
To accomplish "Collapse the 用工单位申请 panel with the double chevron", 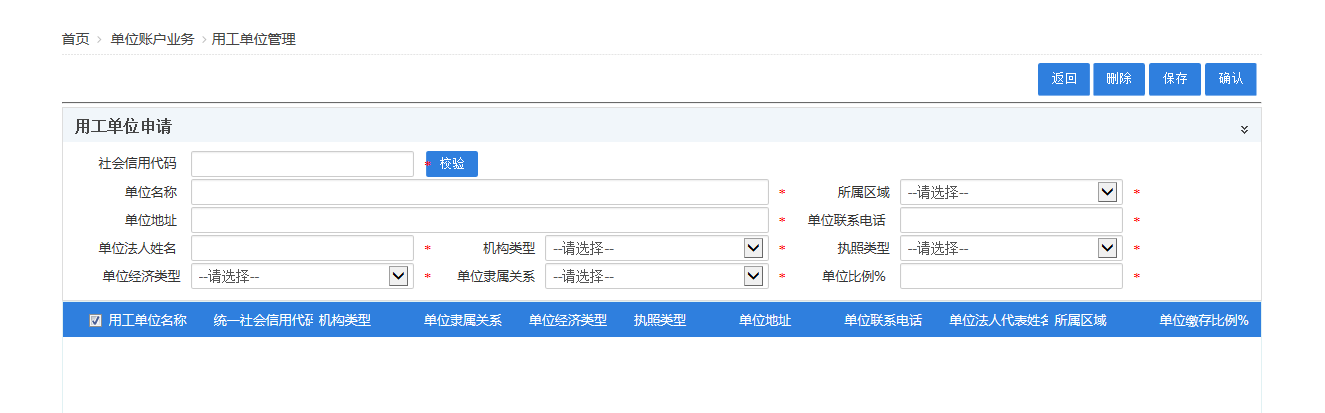I will point(1244,129).
